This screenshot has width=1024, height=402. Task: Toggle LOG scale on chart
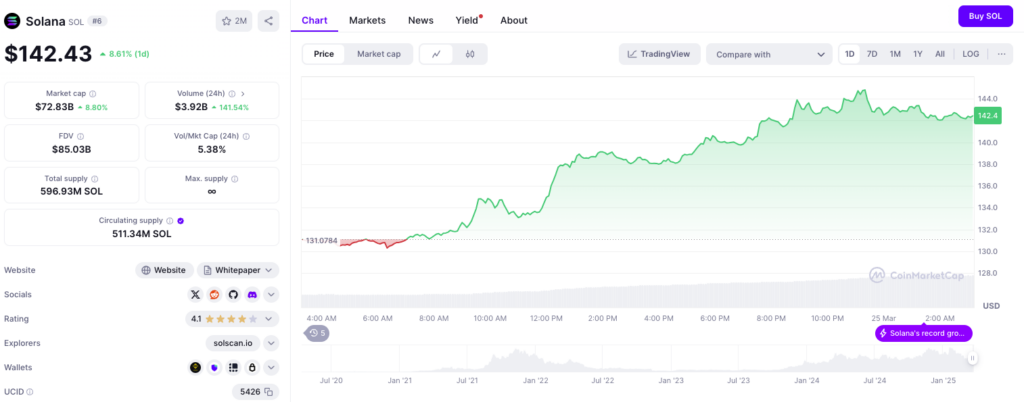coord(970,54)
